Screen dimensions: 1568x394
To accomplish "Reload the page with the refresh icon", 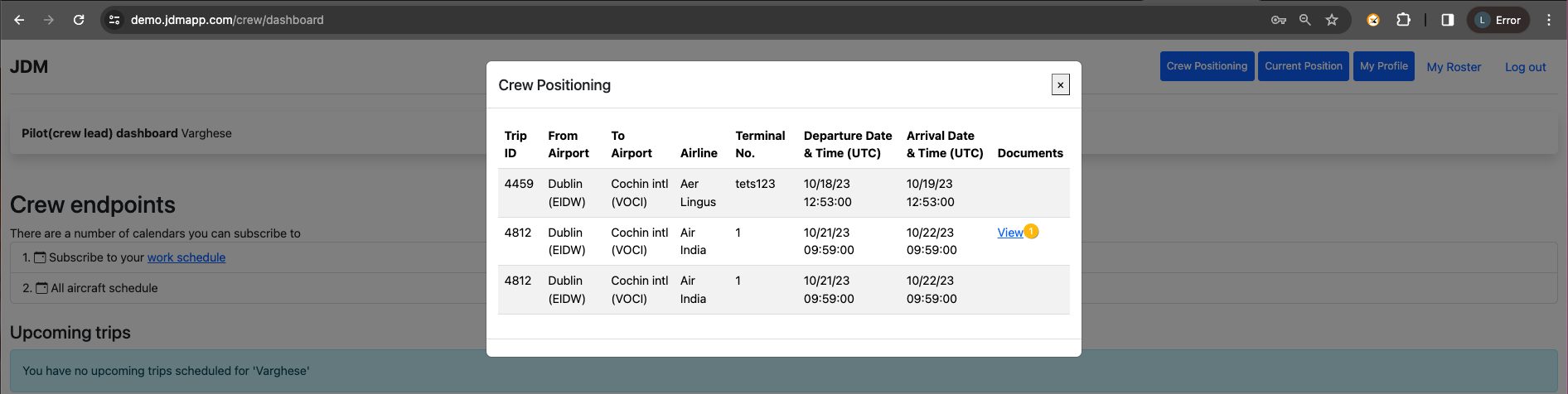I will [x=79, y=20].
